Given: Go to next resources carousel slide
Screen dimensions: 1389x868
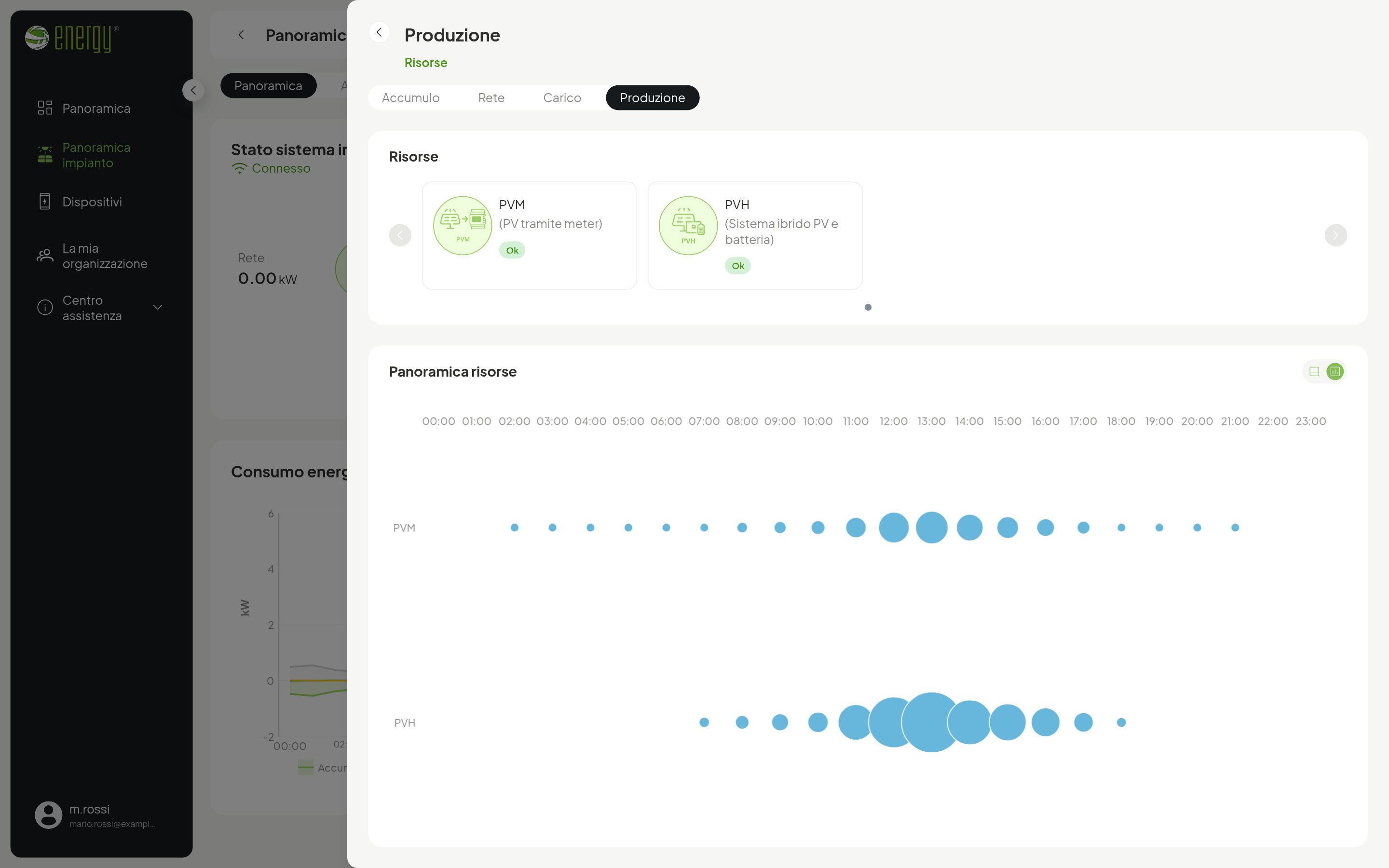Looking at the screenshot, I should click(1335, 235).
